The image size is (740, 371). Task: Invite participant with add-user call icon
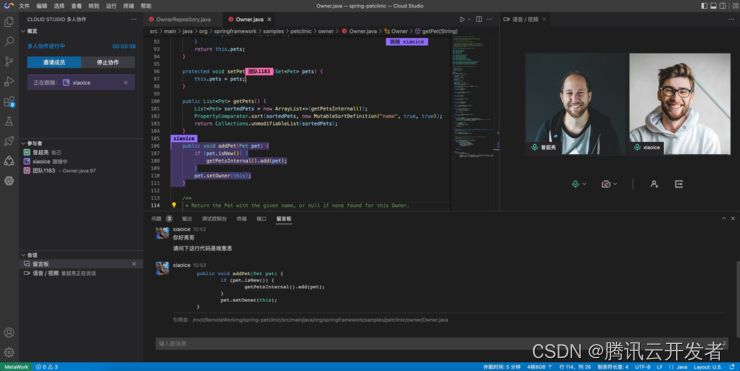tap(654, 184)
